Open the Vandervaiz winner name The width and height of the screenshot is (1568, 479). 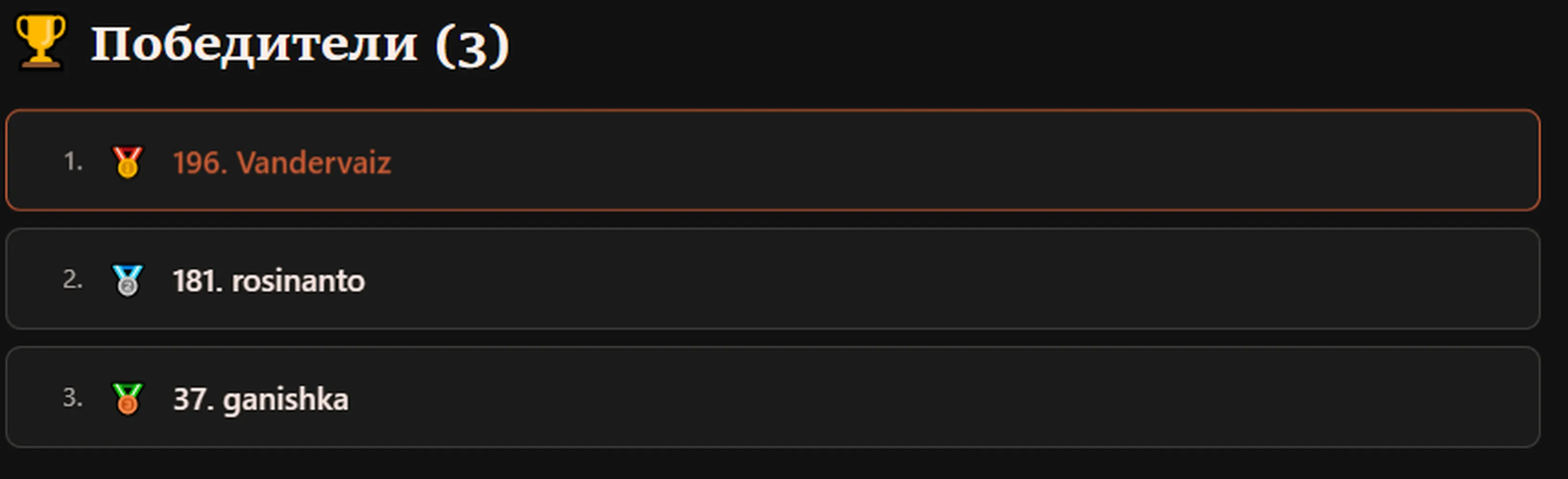coord(313,163)
